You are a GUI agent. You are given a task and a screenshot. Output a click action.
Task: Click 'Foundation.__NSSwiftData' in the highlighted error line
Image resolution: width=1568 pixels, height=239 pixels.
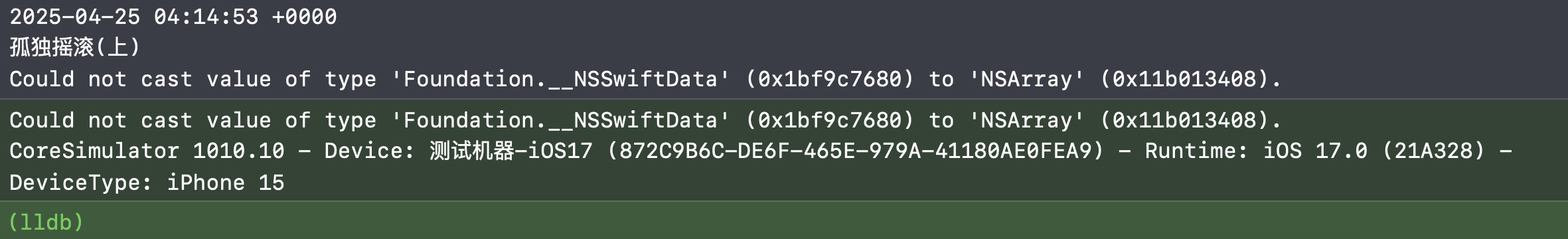[560, 120]
